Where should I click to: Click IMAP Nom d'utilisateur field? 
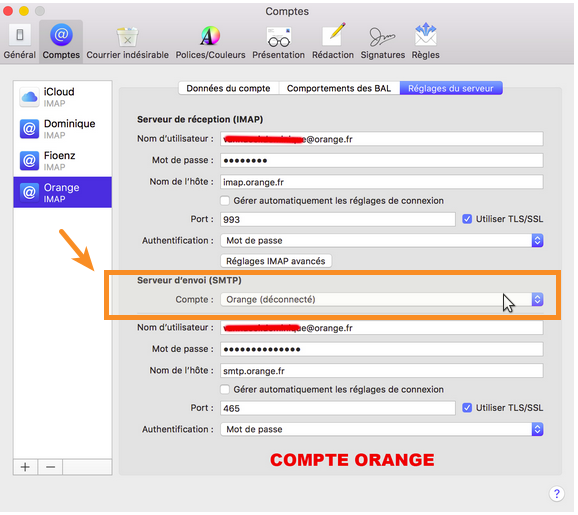(382, 139)
